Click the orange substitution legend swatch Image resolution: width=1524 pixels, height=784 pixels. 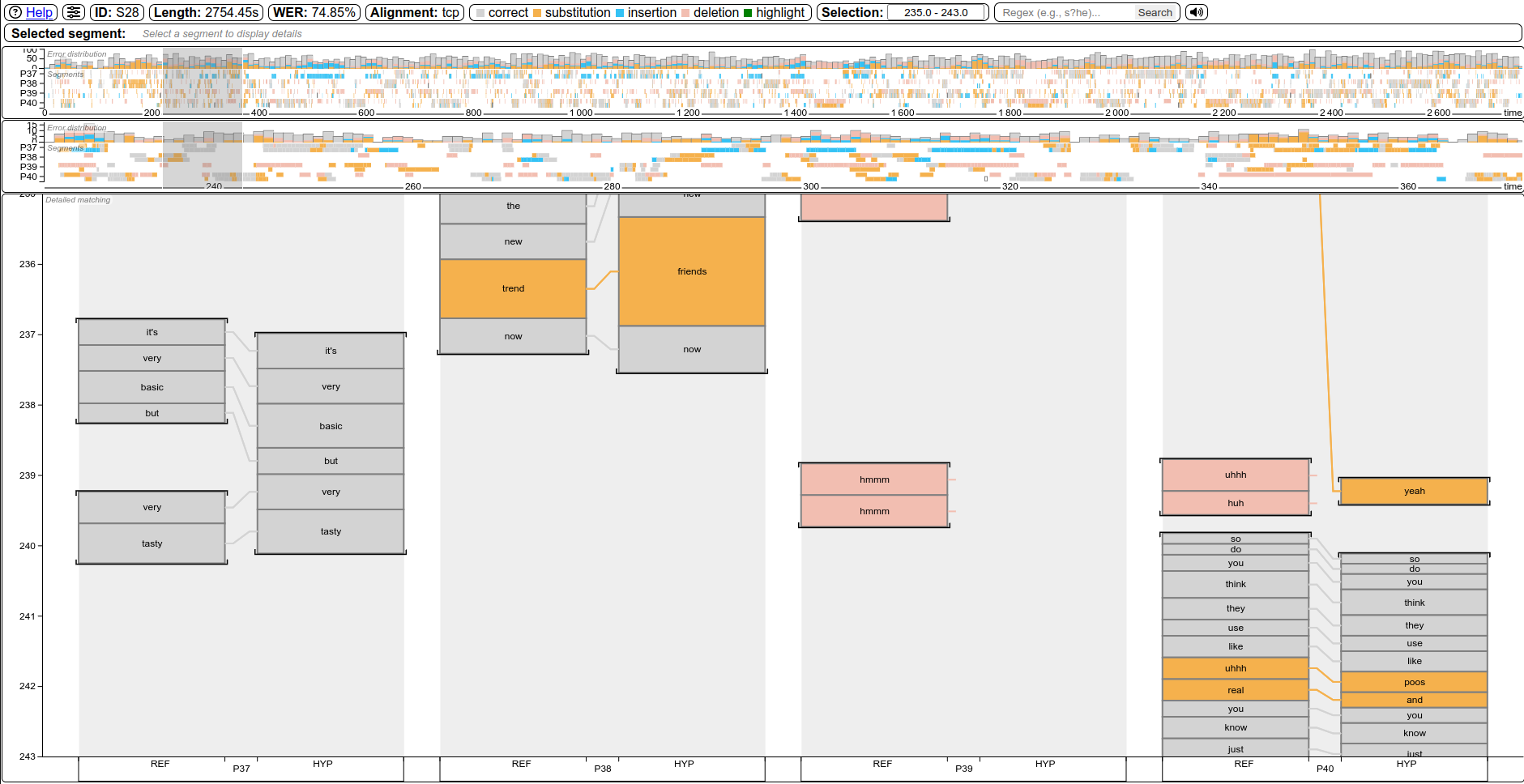click(536, 13)
